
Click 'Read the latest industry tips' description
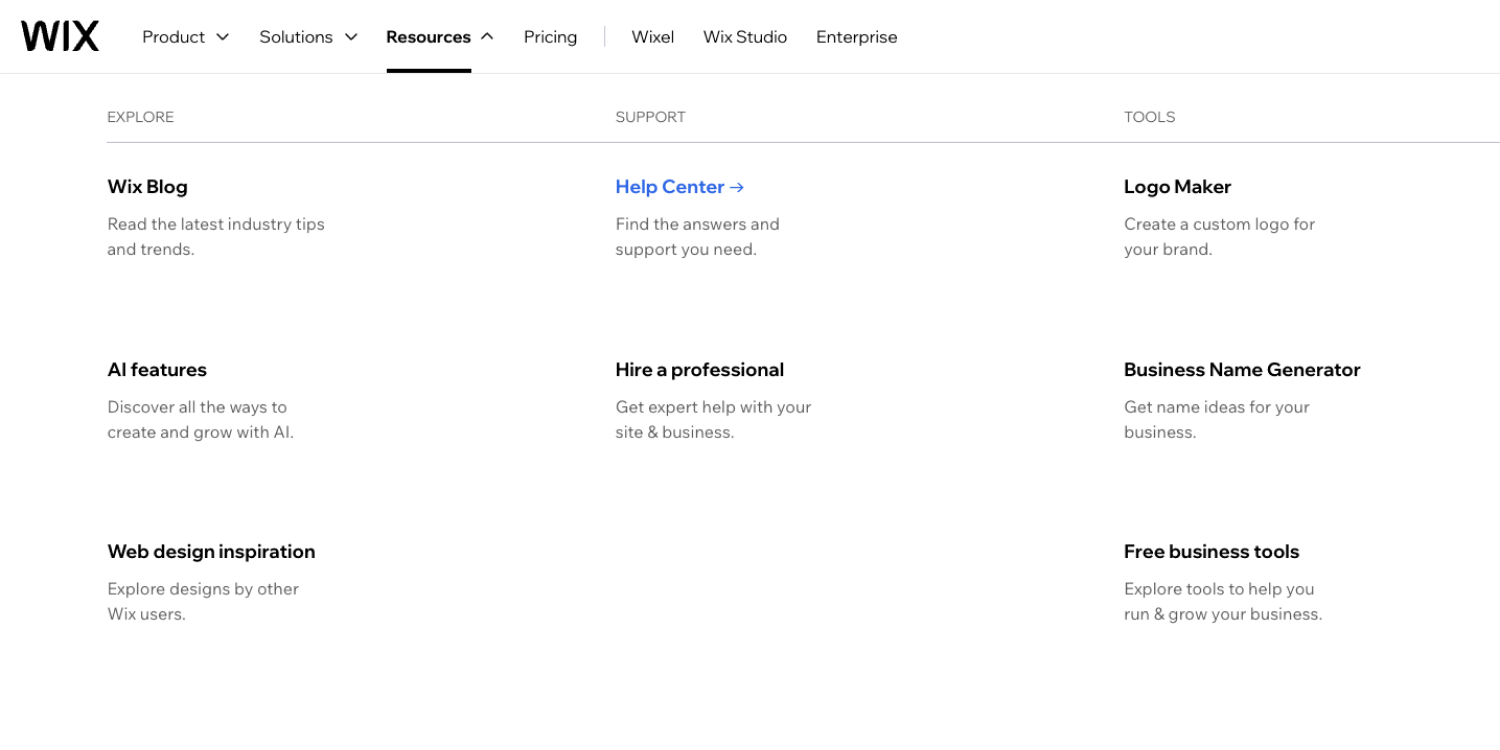tap(216, 224)
